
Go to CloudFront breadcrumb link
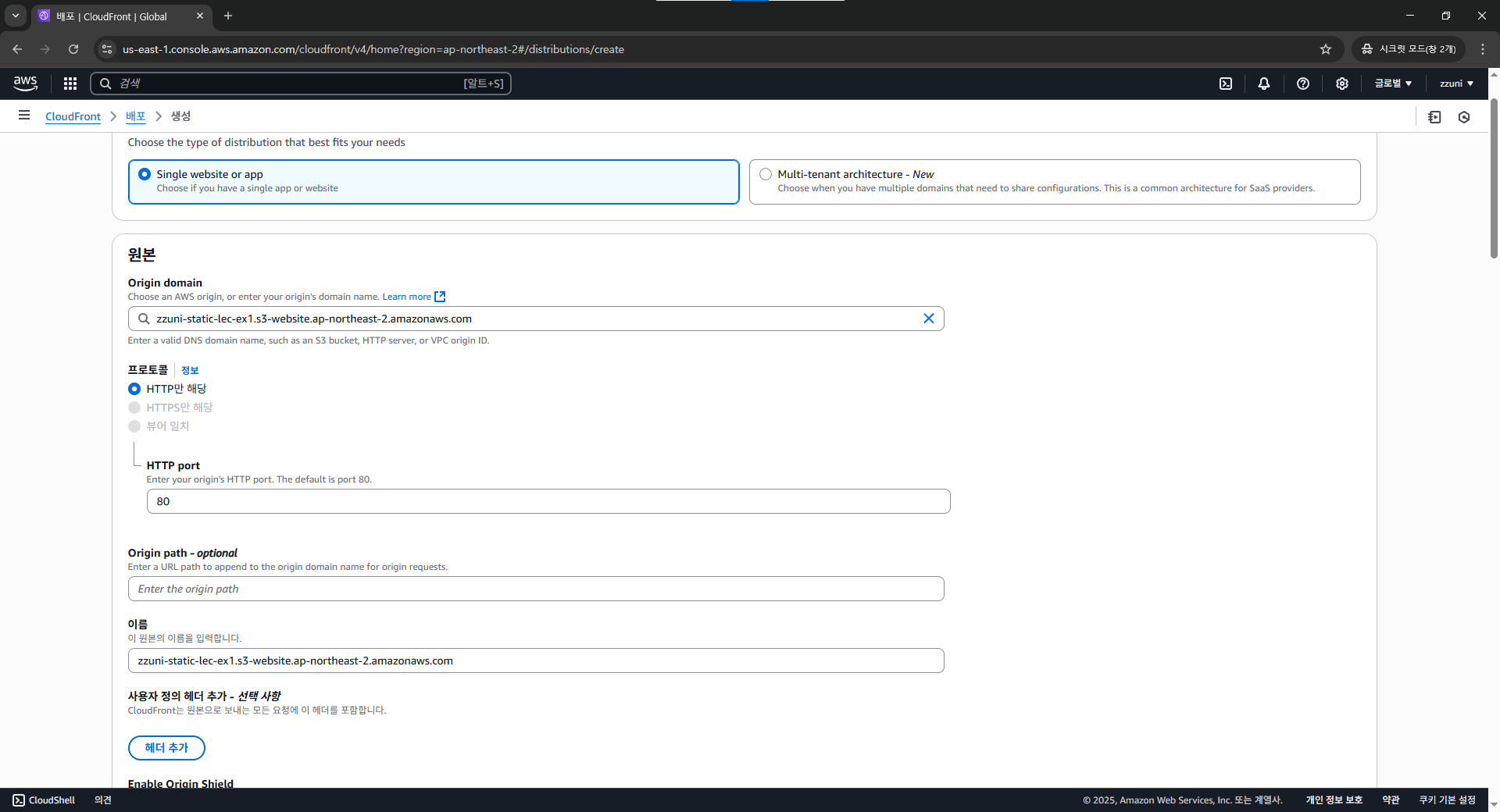[x=73, y=116]
